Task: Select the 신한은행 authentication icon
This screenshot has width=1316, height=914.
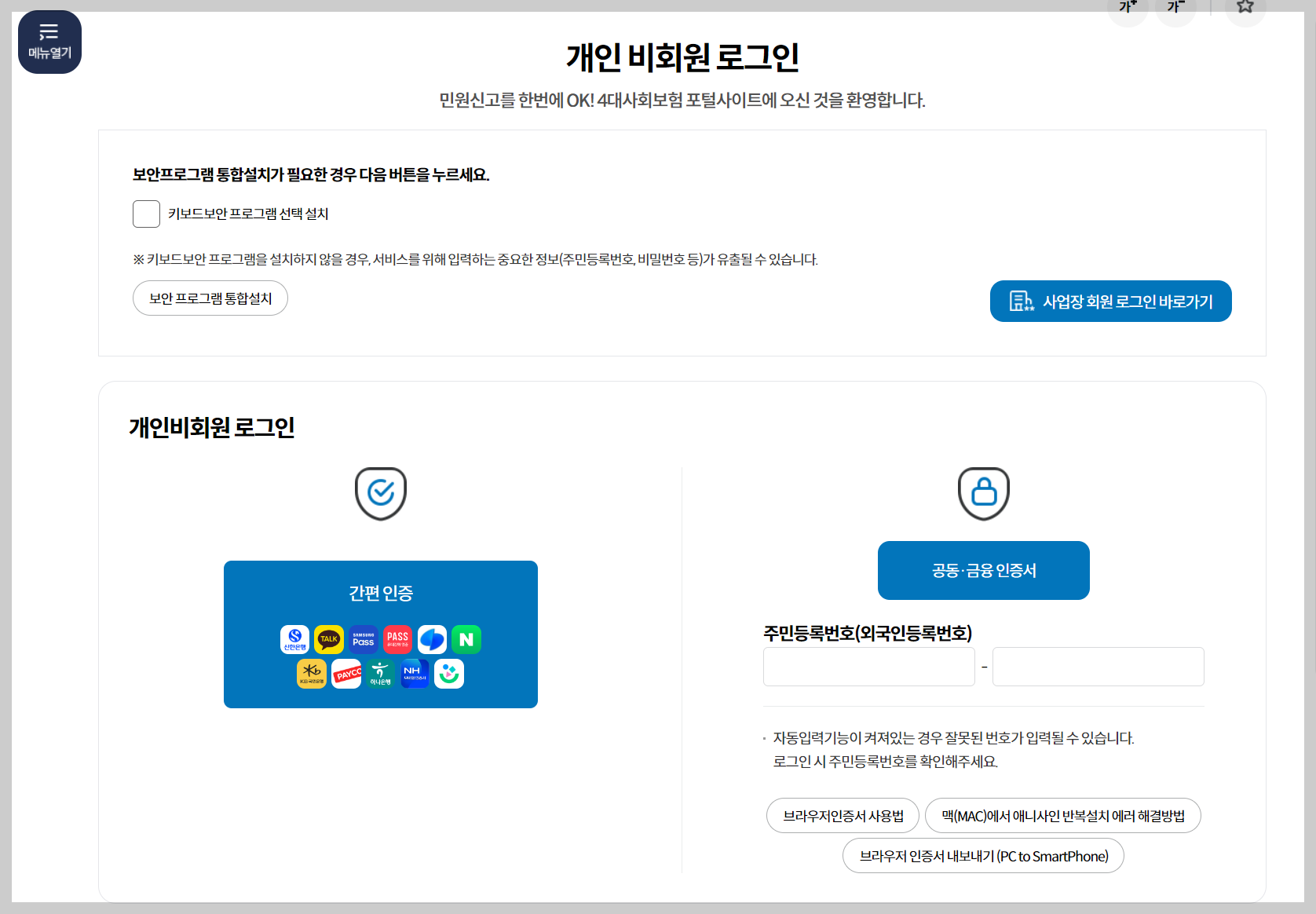Action: click(x=294, y=639)
